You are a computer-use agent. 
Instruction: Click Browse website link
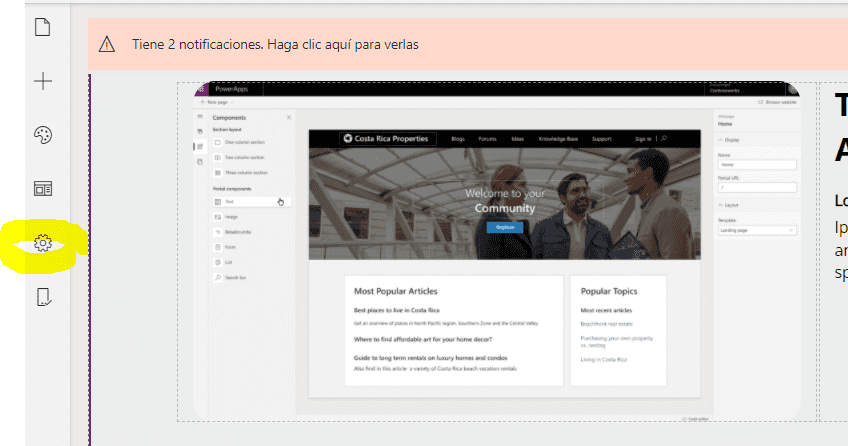[777, 102]
